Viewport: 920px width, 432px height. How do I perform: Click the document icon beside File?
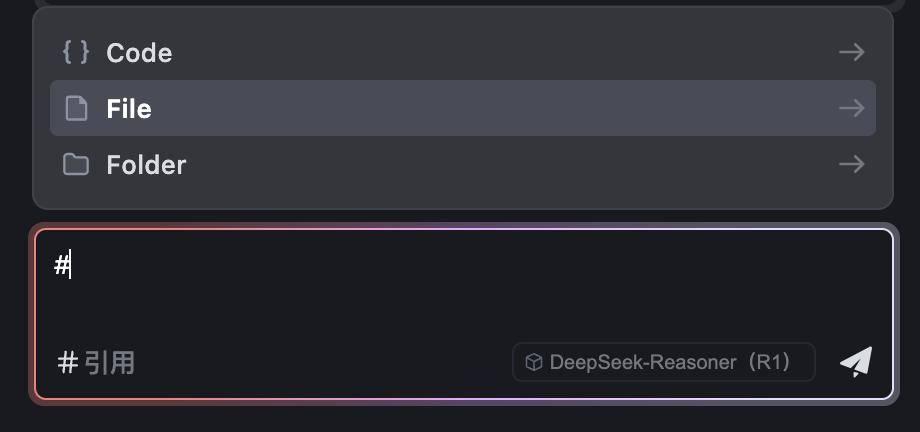coord(76,108)
